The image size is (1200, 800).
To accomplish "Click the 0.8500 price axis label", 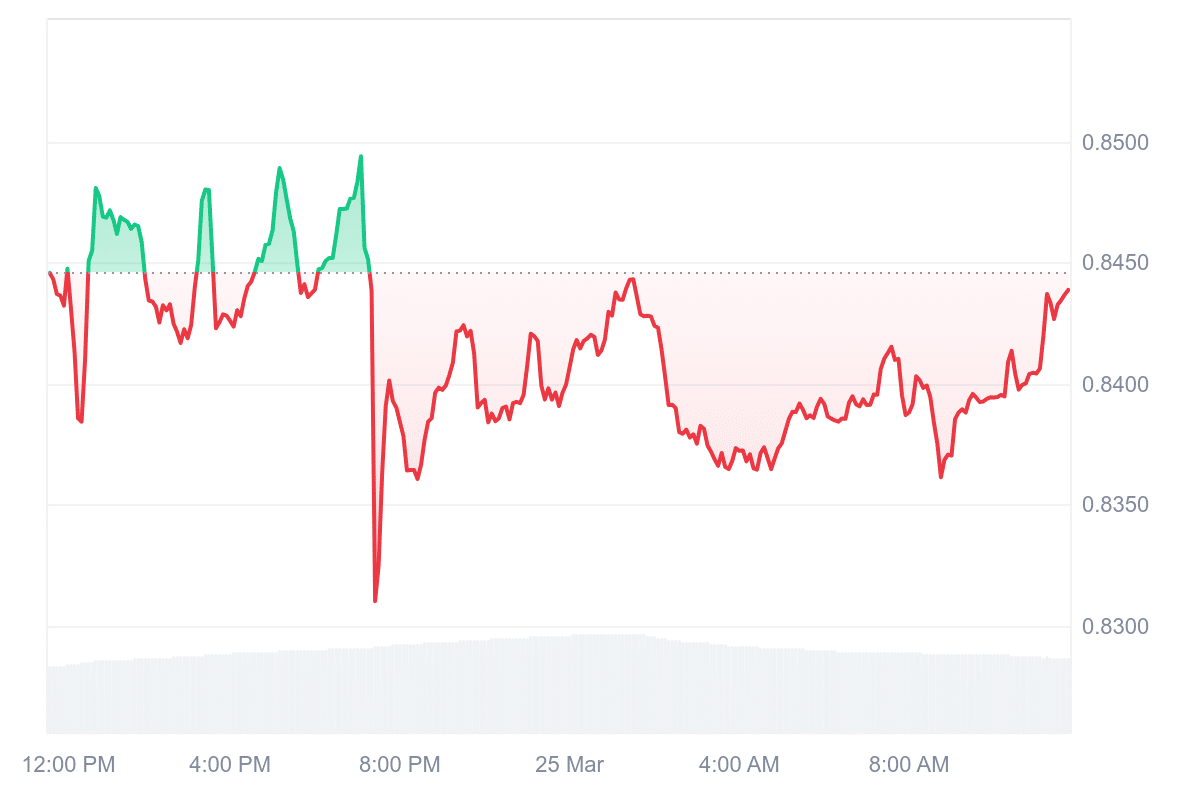I will 1115,143.
